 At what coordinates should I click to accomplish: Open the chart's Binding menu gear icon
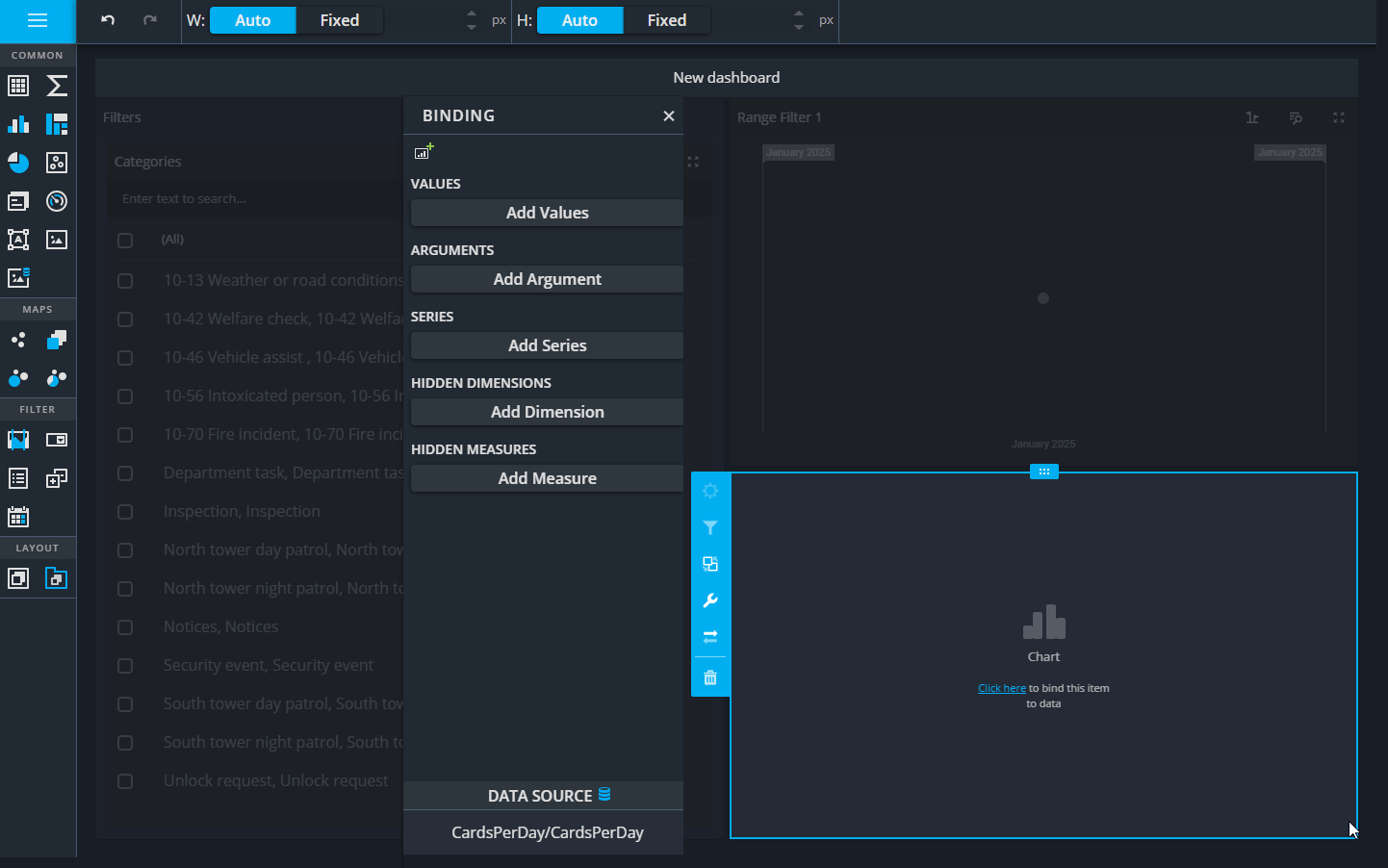click(x=710, y=491)
